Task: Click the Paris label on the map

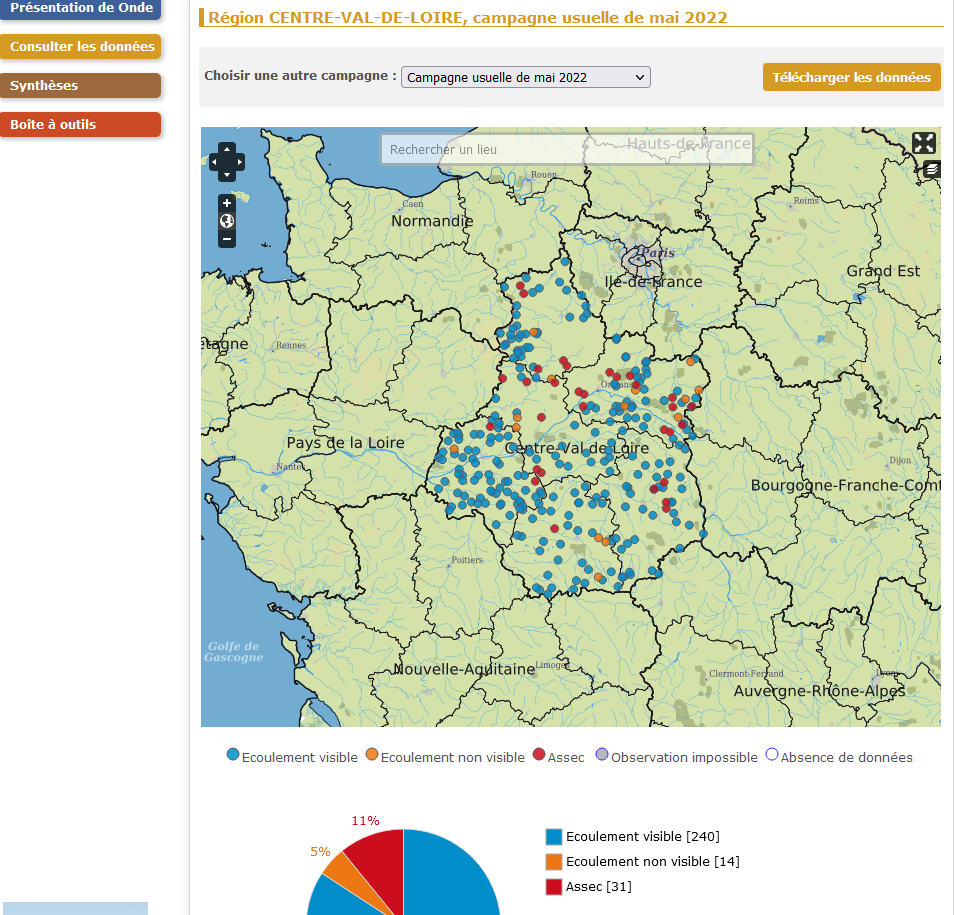Action: pyautogui.click(x=658, y=252)
